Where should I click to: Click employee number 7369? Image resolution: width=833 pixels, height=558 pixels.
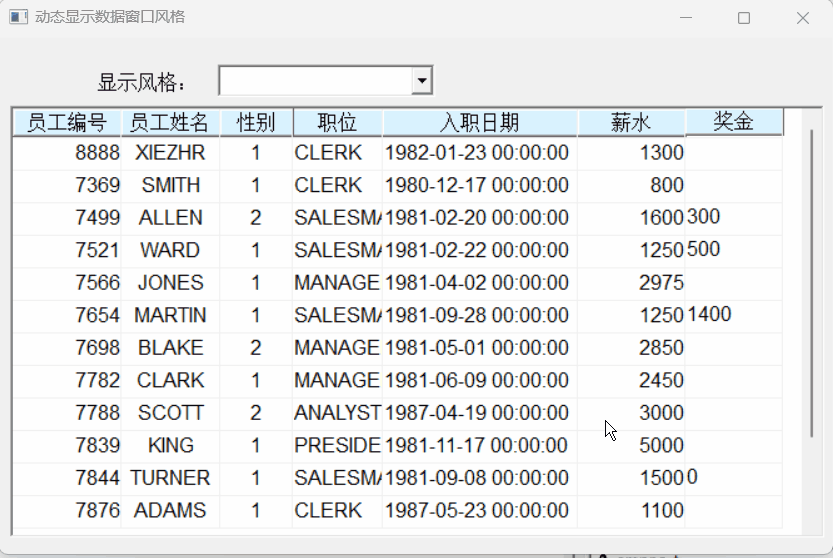pyautogui.click(x=97, y=185)
